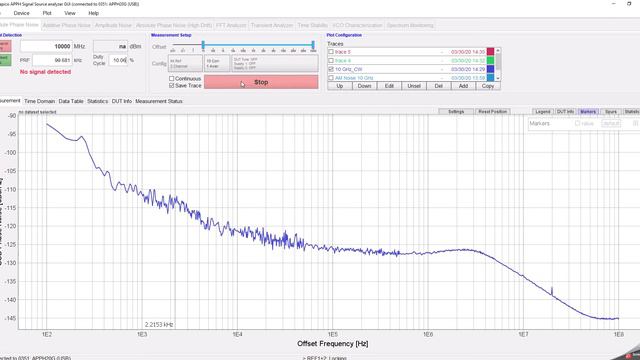Screen dimensions: 640x360
Task: Toggle the Spurs button
Action: pyautogui.click(x=611, y=111)
